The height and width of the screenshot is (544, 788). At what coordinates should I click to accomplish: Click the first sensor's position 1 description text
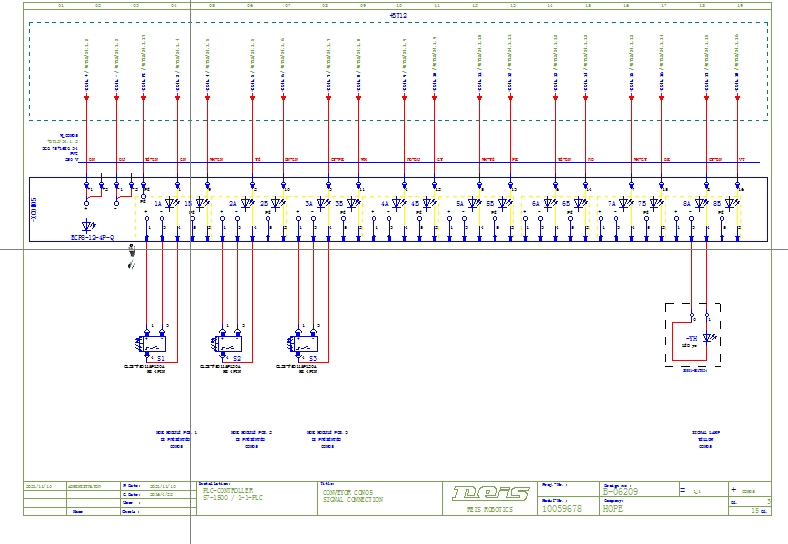176,439
